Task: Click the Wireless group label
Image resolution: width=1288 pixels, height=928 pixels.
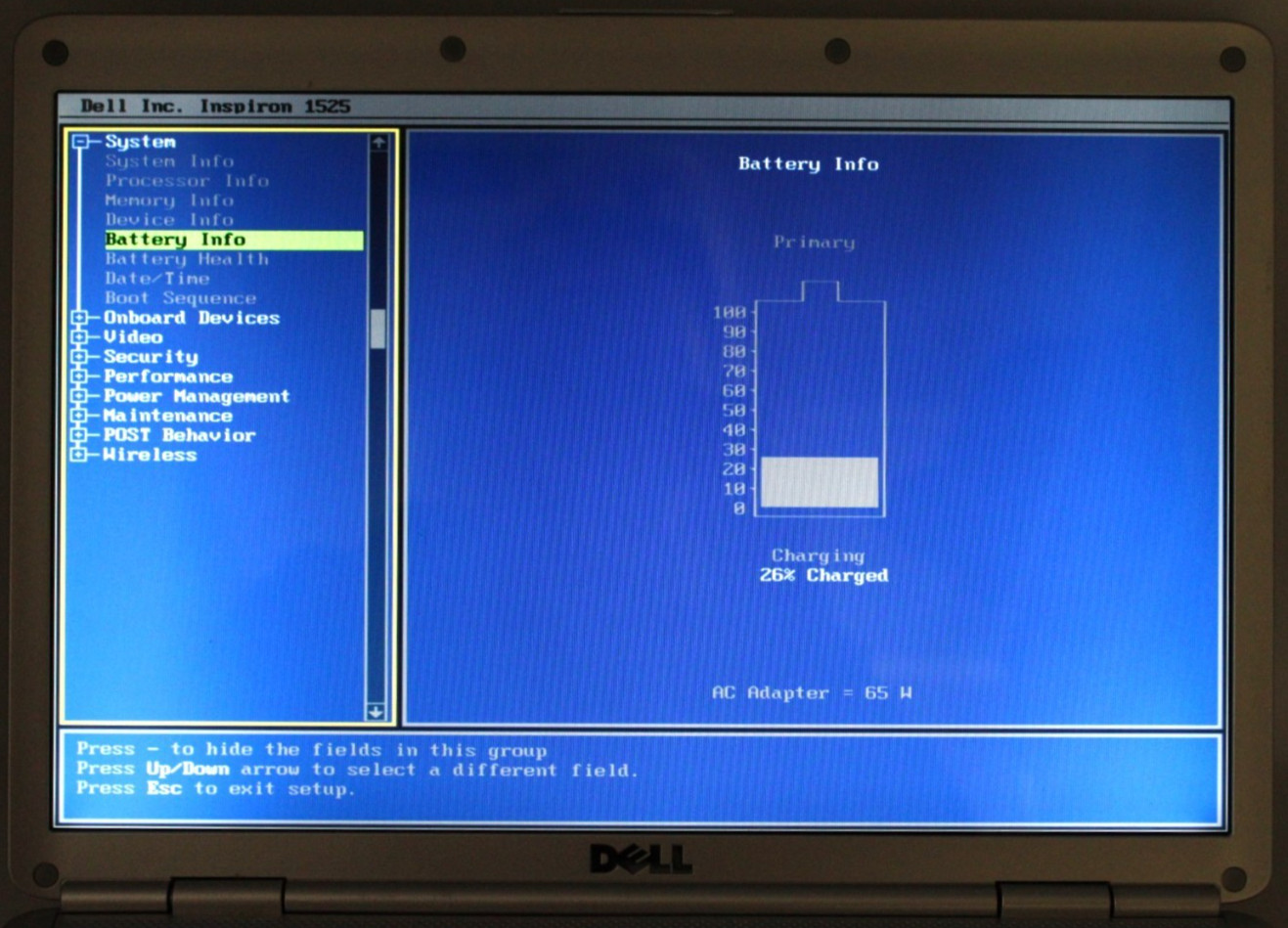Action: pyautogui.click(x=151, y=455)
